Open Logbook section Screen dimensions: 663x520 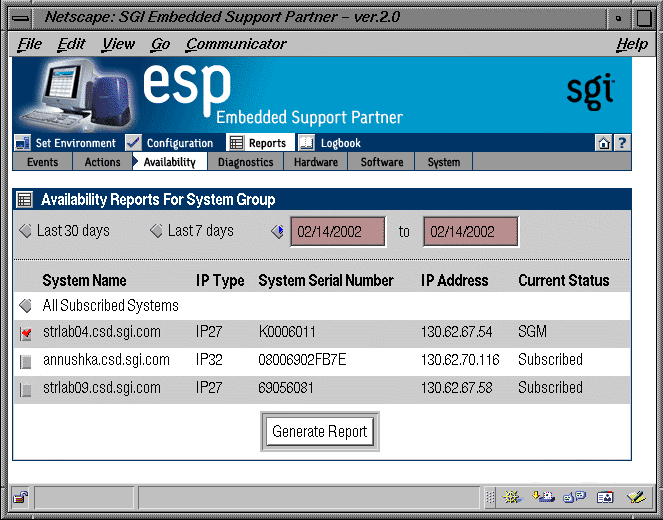pyautogui.click(x=340, y=143)
